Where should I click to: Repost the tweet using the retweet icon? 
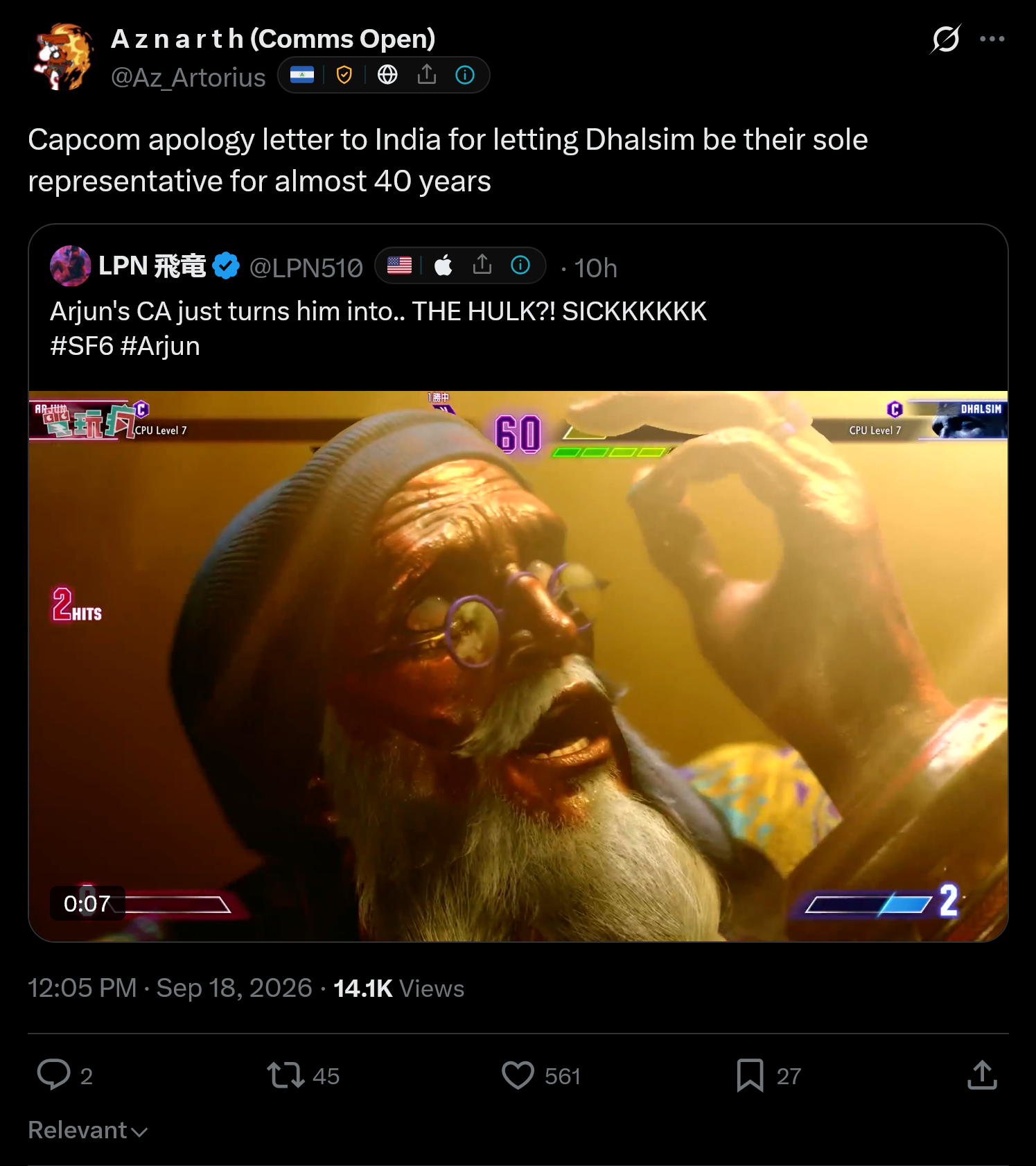click(286, 1075)
